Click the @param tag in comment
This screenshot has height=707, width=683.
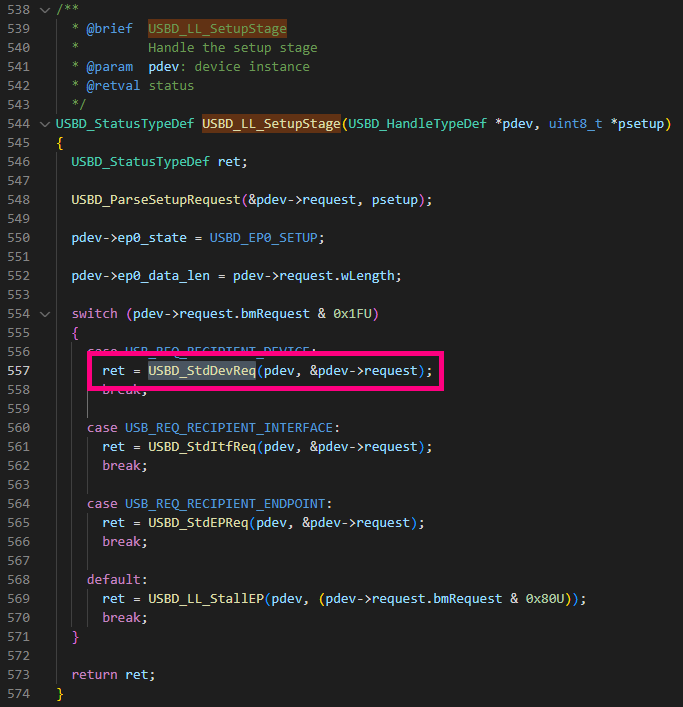110,67
